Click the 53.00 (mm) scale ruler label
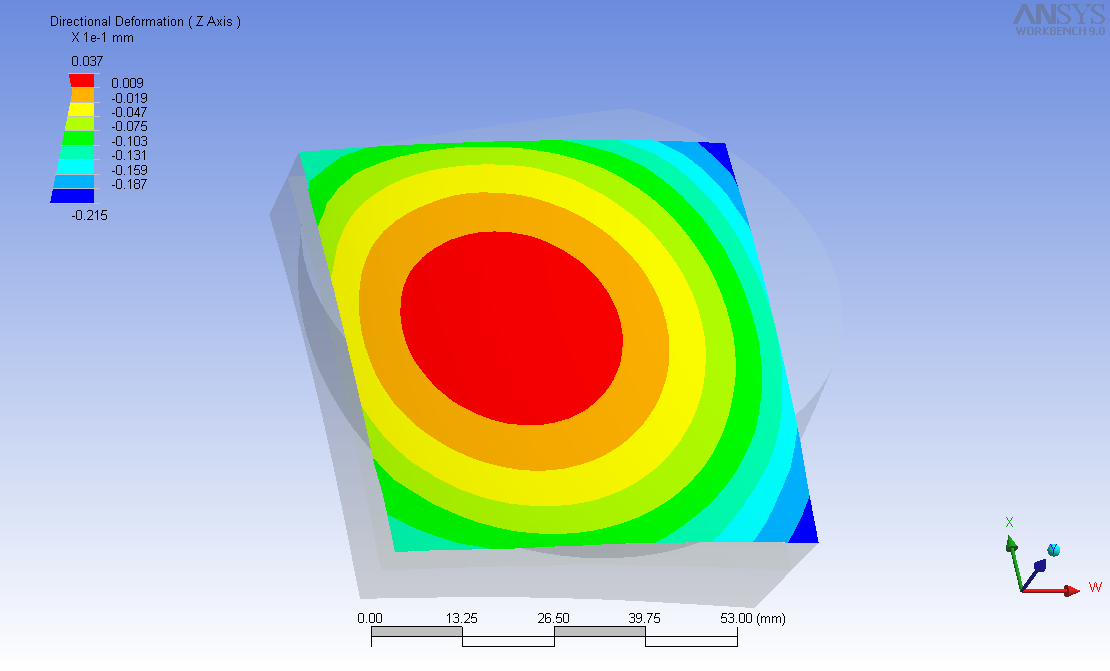This screenshot has width=1110, height=671. [x=753, y=619]
